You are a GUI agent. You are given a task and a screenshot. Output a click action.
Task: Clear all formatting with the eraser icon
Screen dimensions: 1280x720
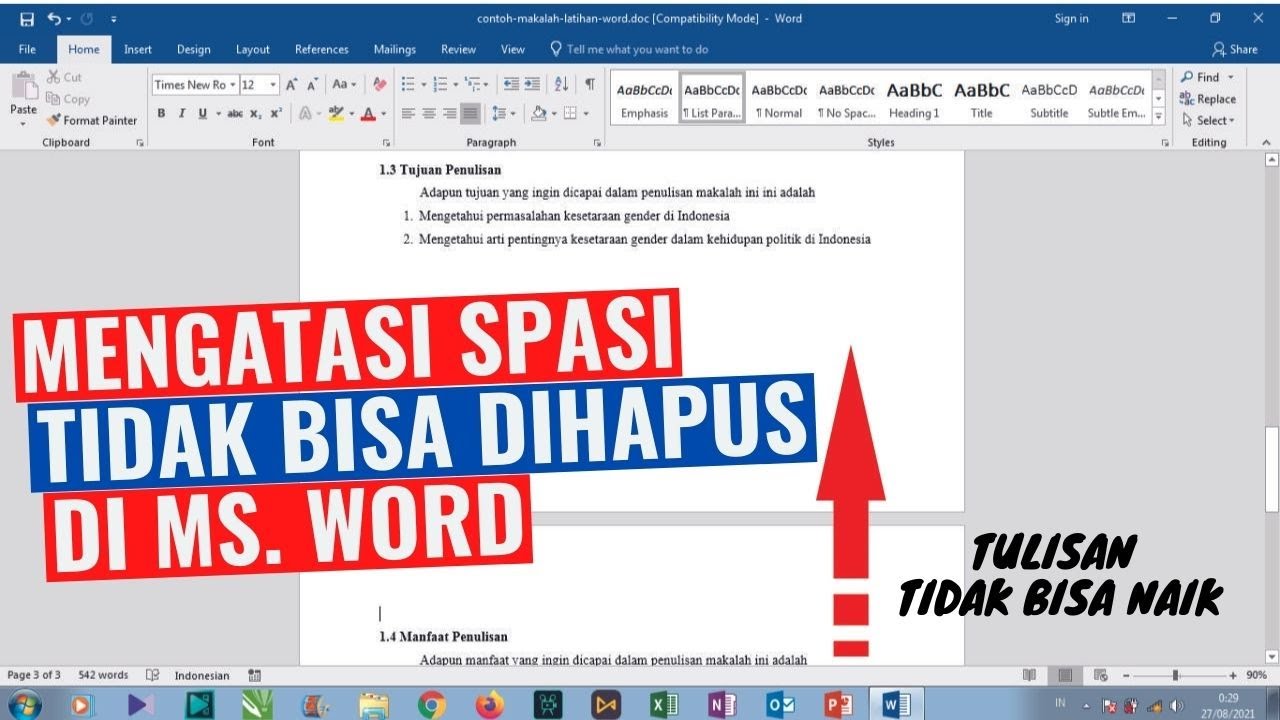point(379,85)
